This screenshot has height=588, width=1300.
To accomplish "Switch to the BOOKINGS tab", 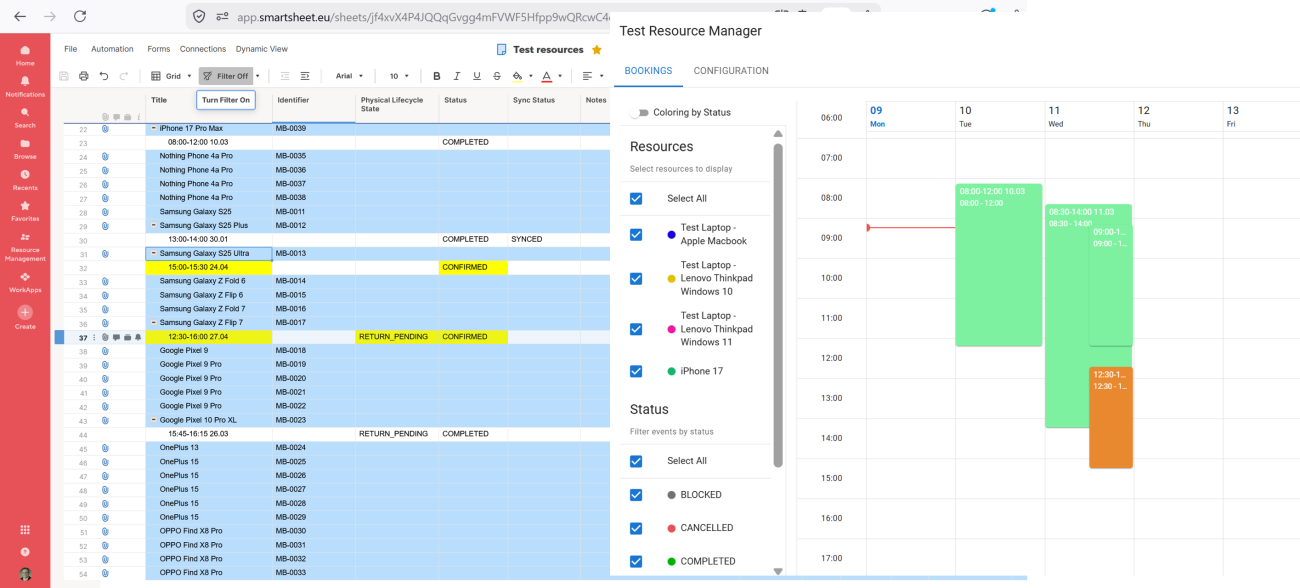I will (x=648, y=71).
